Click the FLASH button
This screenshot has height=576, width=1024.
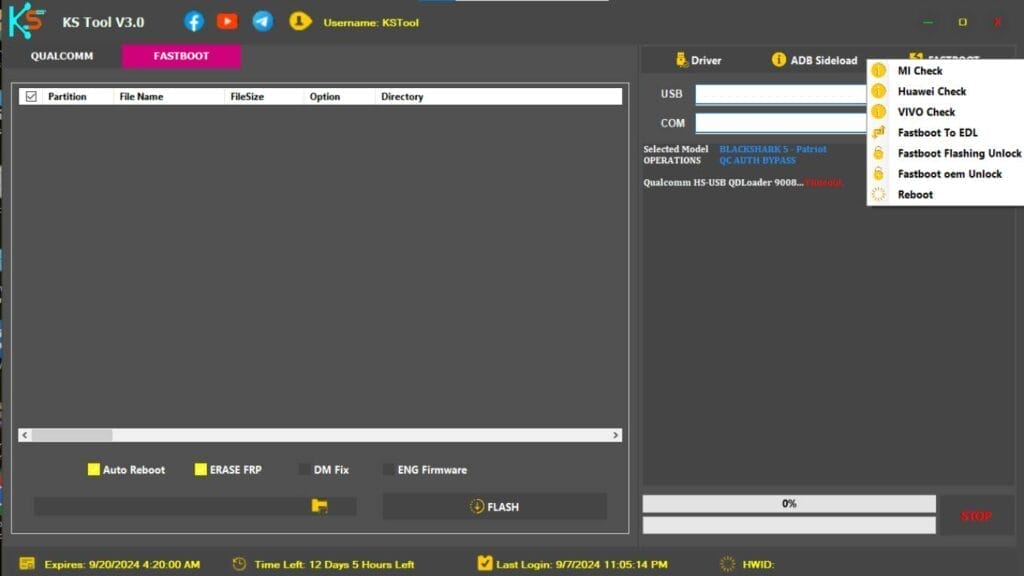pyautogui.click(x=496, y=506)
